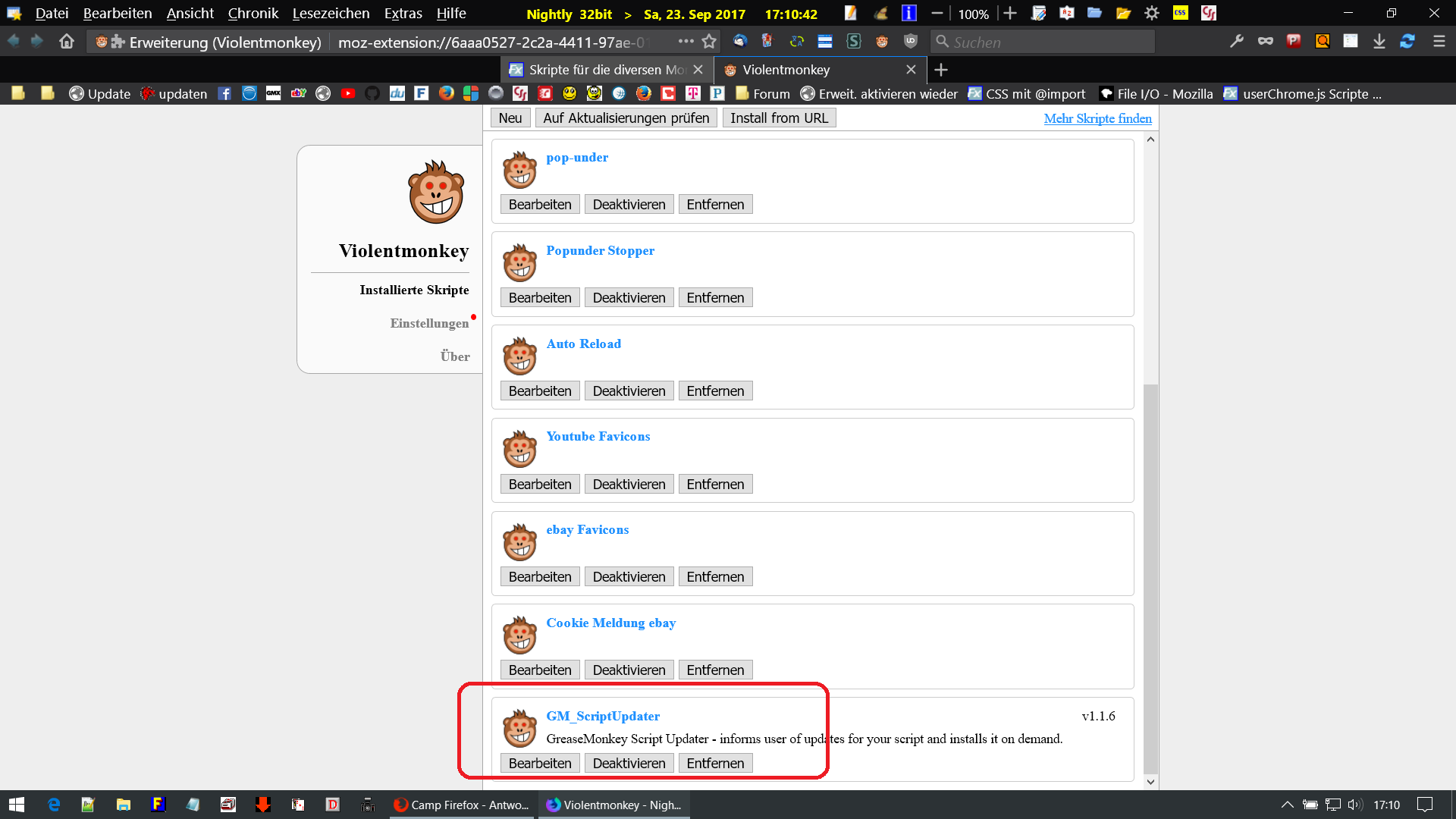This screenshot has width=1456, height=819.
Task: Click the wrench developer tools icon
Action: [x=1237, y=42]
